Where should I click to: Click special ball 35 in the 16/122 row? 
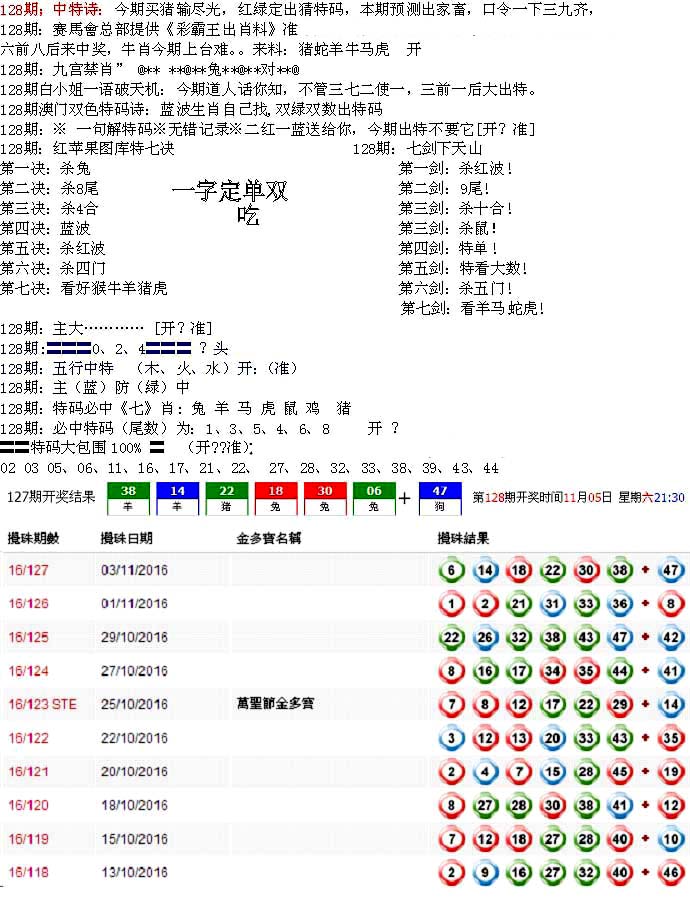coord(671,738)
